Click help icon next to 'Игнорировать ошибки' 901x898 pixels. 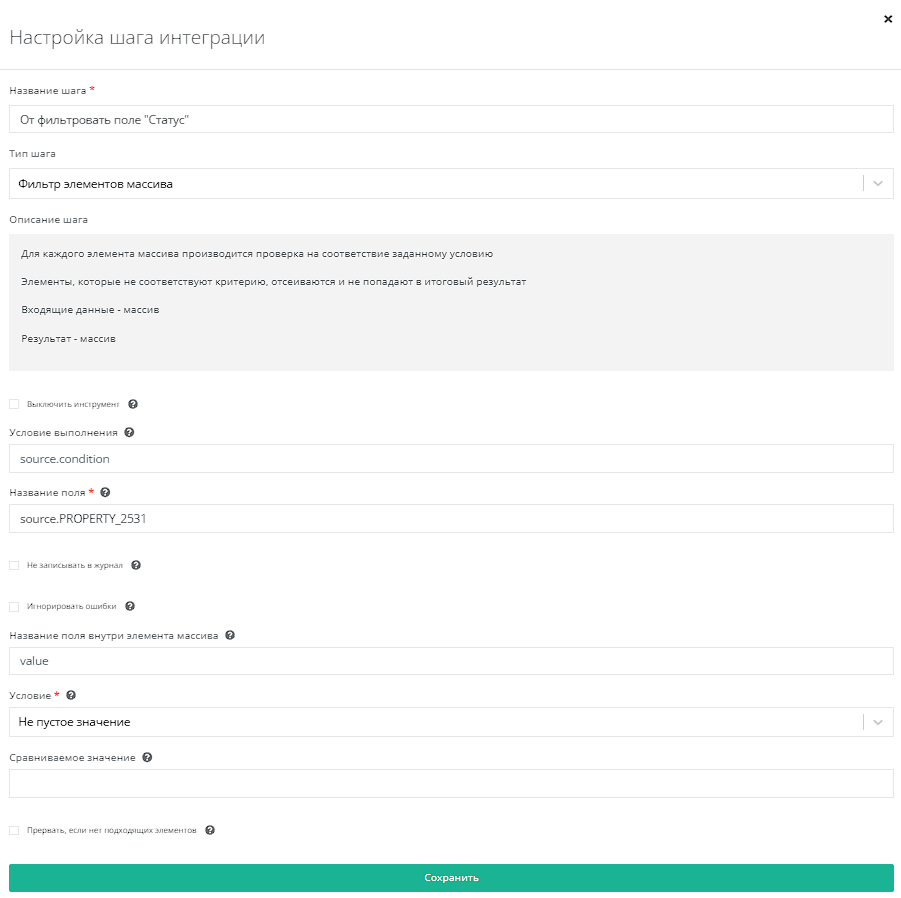(x=130, y=606)
